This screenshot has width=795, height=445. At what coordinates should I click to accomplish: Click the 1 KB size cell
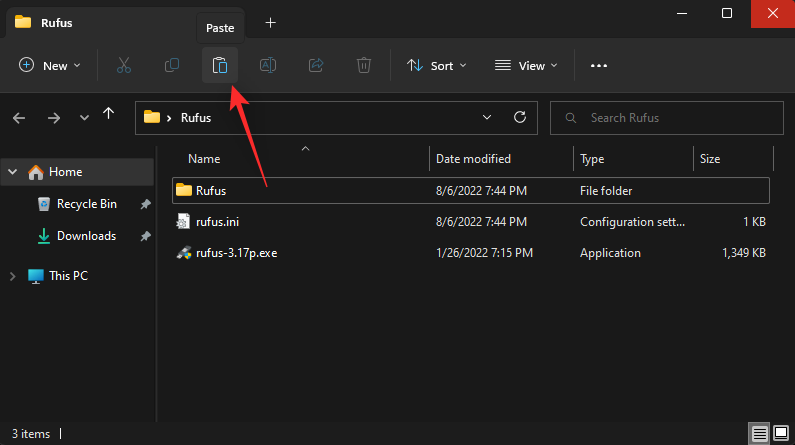click(754, 221)
